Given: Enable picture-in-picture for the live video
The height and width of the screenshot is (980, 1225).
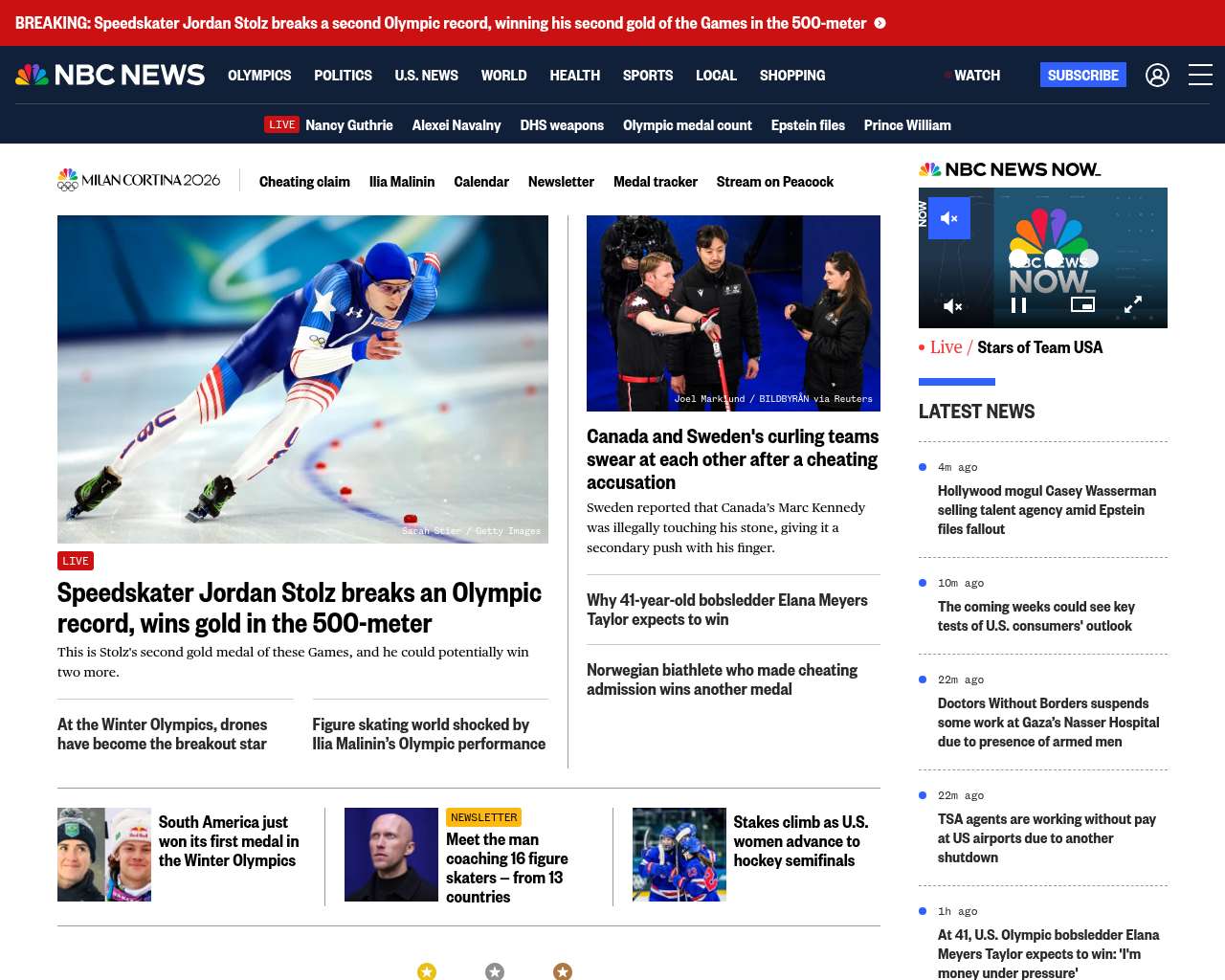Looking at the screenshot, I should (x=1082, y=304).
